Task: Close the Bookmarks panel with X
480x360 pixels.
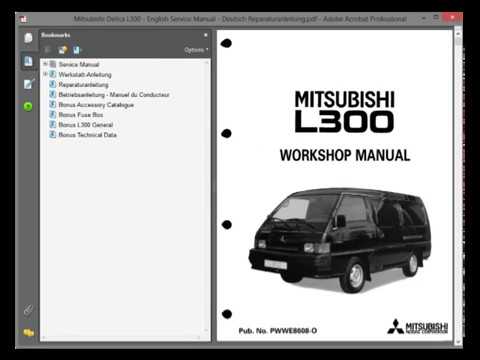Action: [x=206, y=35]
